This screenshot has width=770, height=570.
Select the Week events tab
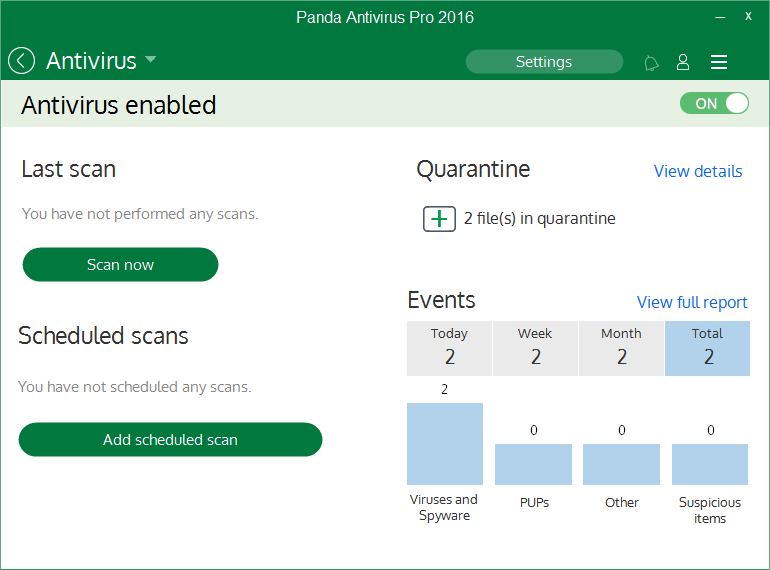pyautogui.click(x=535, y=347)
